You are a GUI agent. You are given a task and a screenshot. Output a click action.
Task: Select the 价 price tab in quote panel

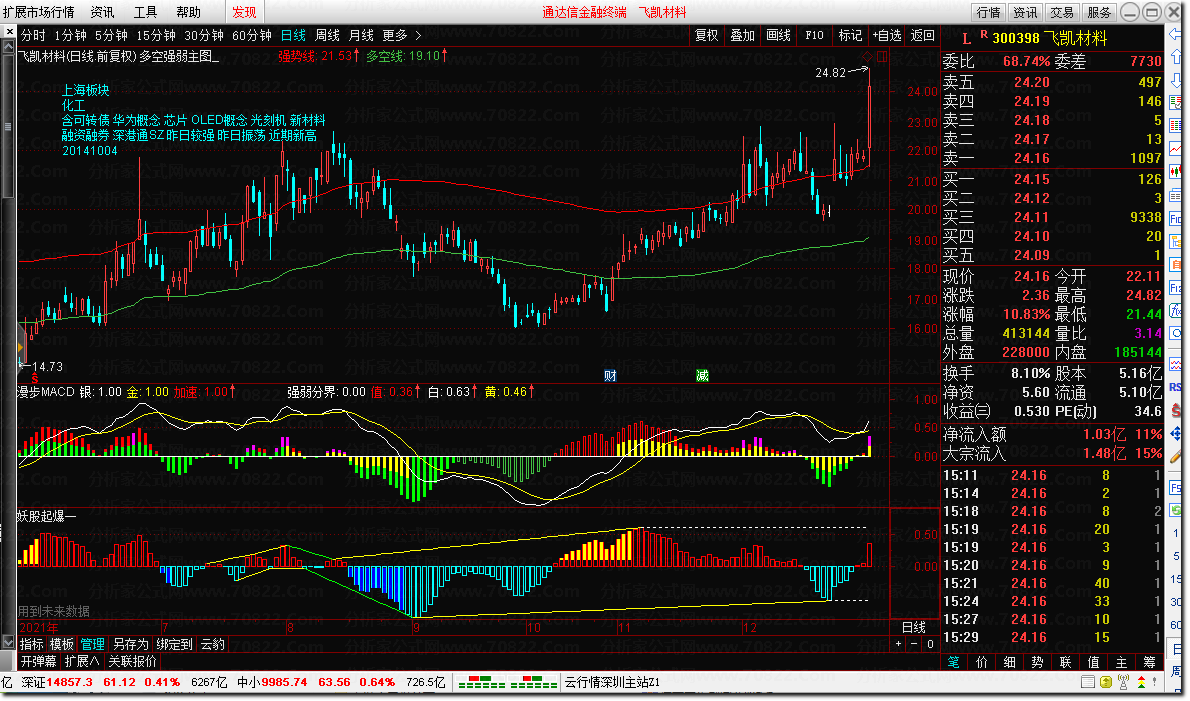click(982, 662)
